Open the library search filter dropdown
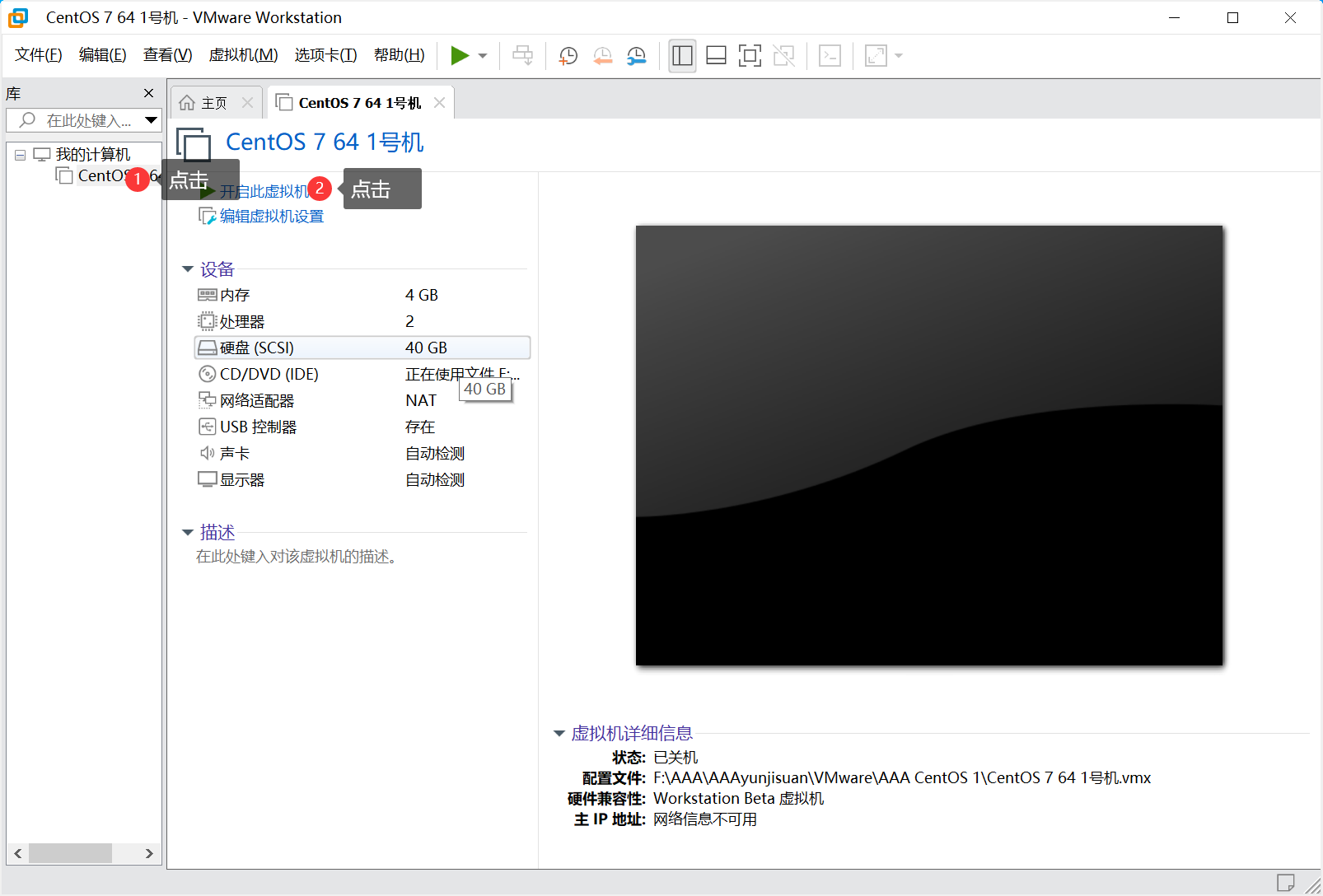 (x=151, y=120)
